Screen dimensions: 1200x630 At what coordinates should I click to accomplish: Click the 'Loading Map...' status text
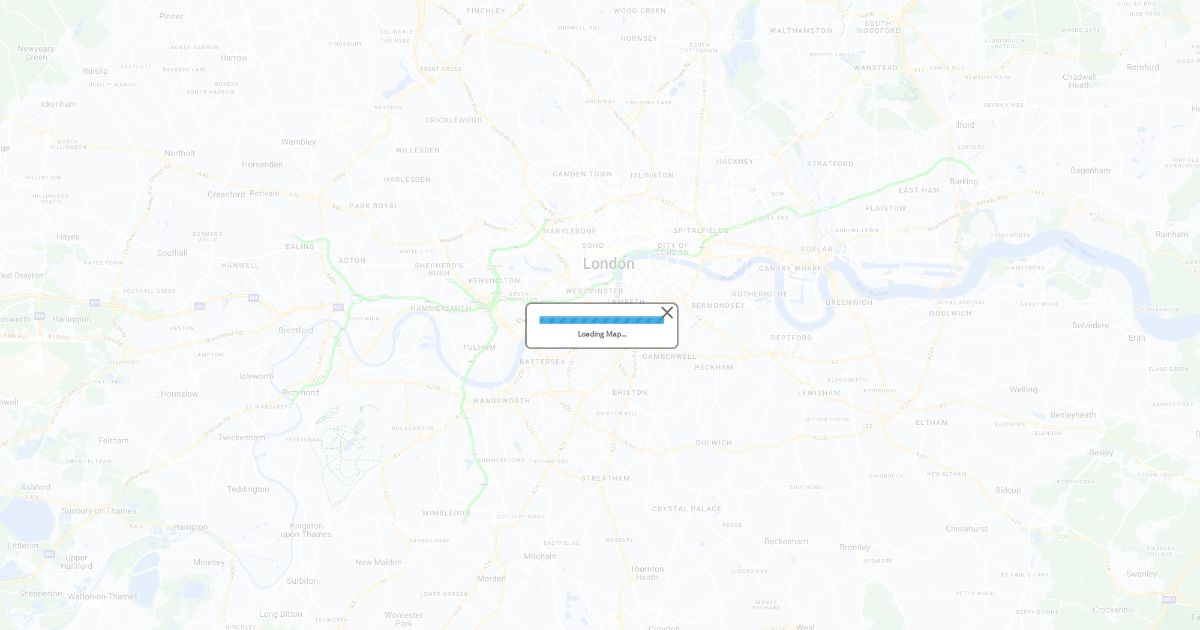[602, 334]
